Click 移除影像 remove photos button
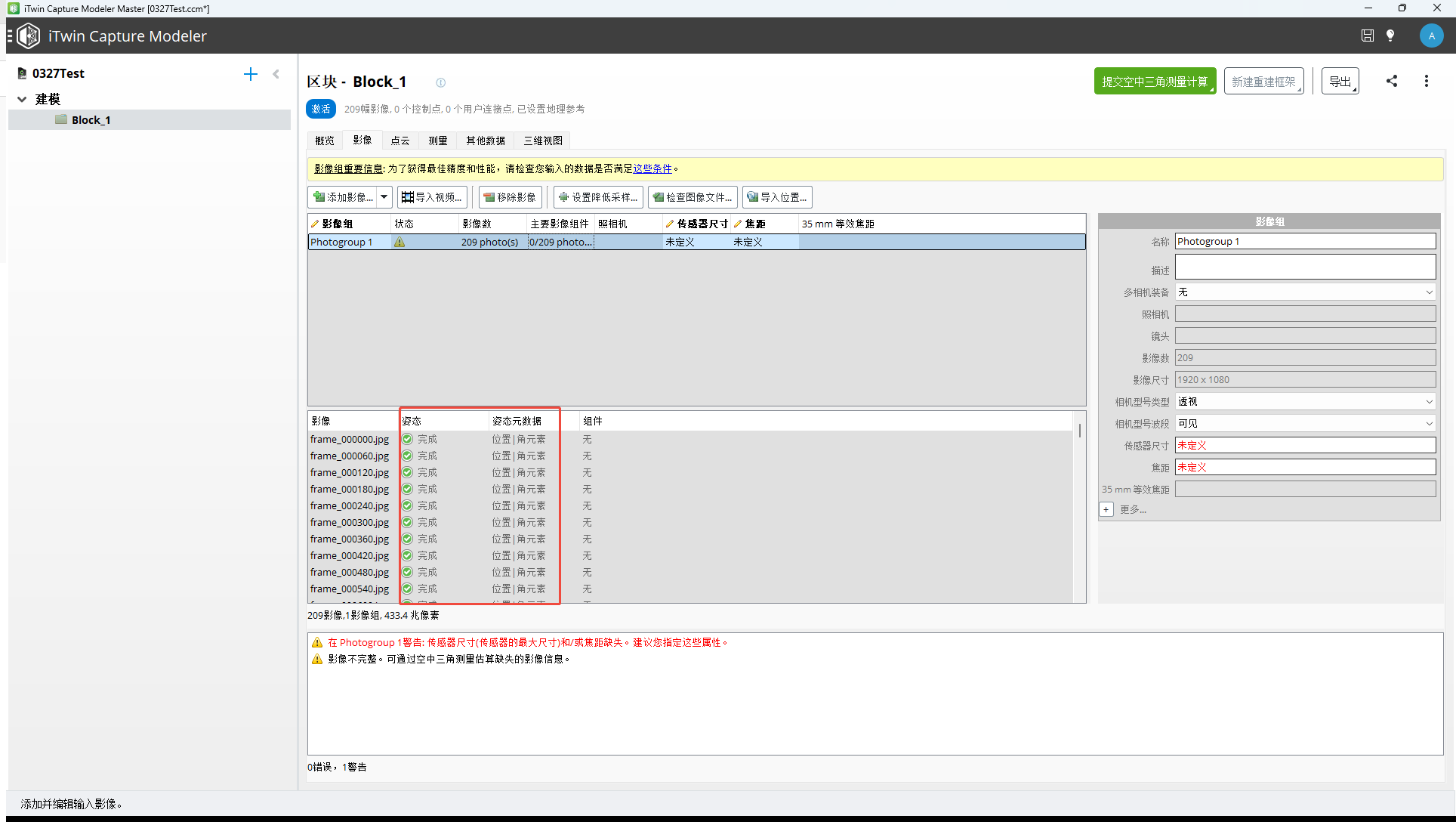Viewport: 1456px width, 822px height. coord(510,197)
